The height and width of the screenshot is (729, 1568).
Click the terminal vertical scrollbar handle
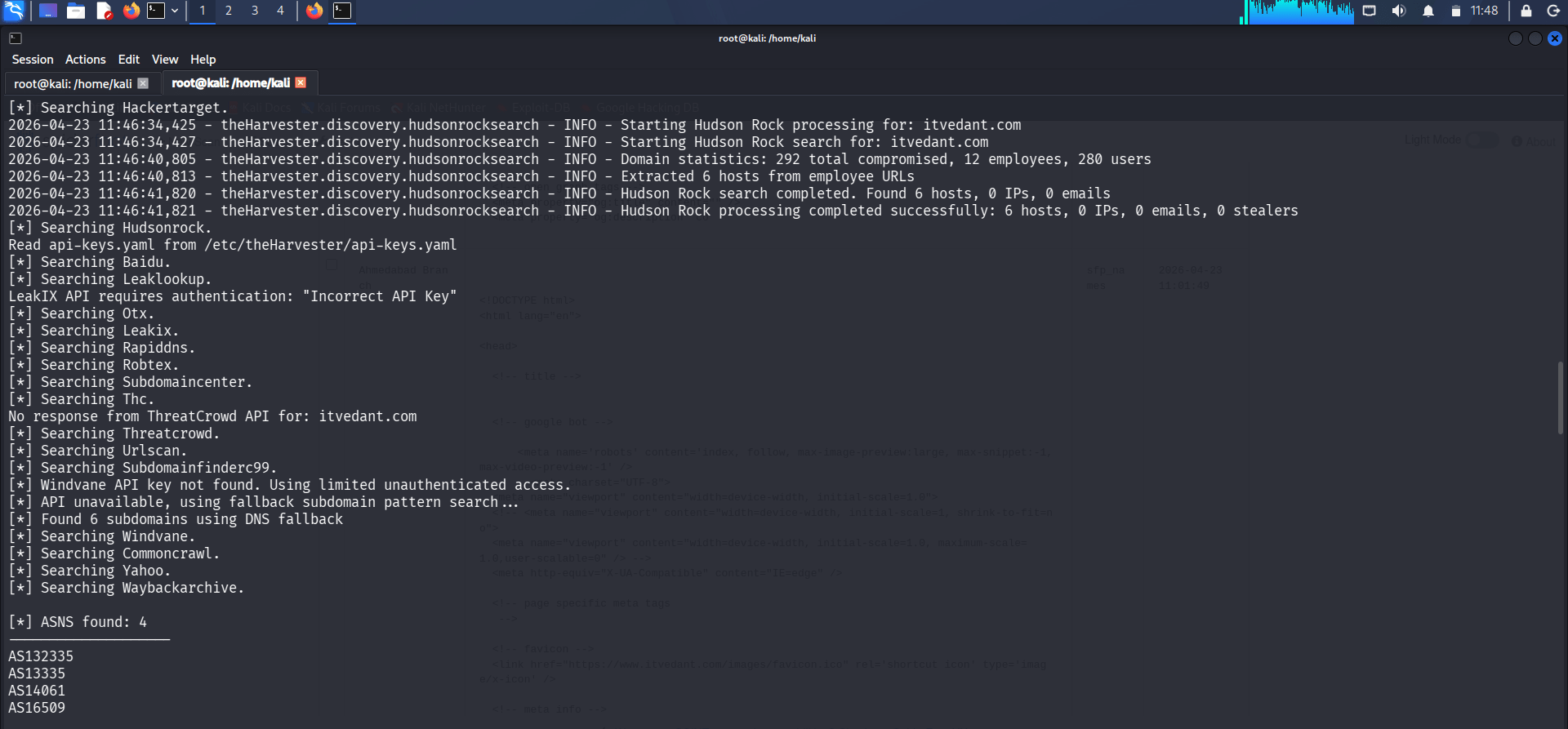pyautogui.click(x=1561, y=398)
